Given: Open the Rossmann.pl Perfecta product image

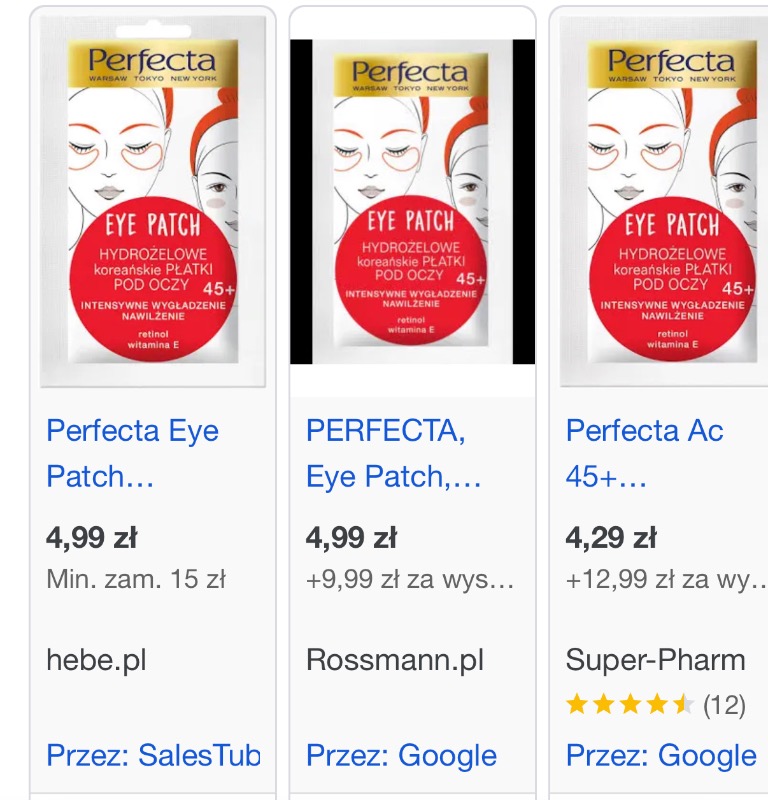Looking at the screenshot, I should (x=412, y=200).
